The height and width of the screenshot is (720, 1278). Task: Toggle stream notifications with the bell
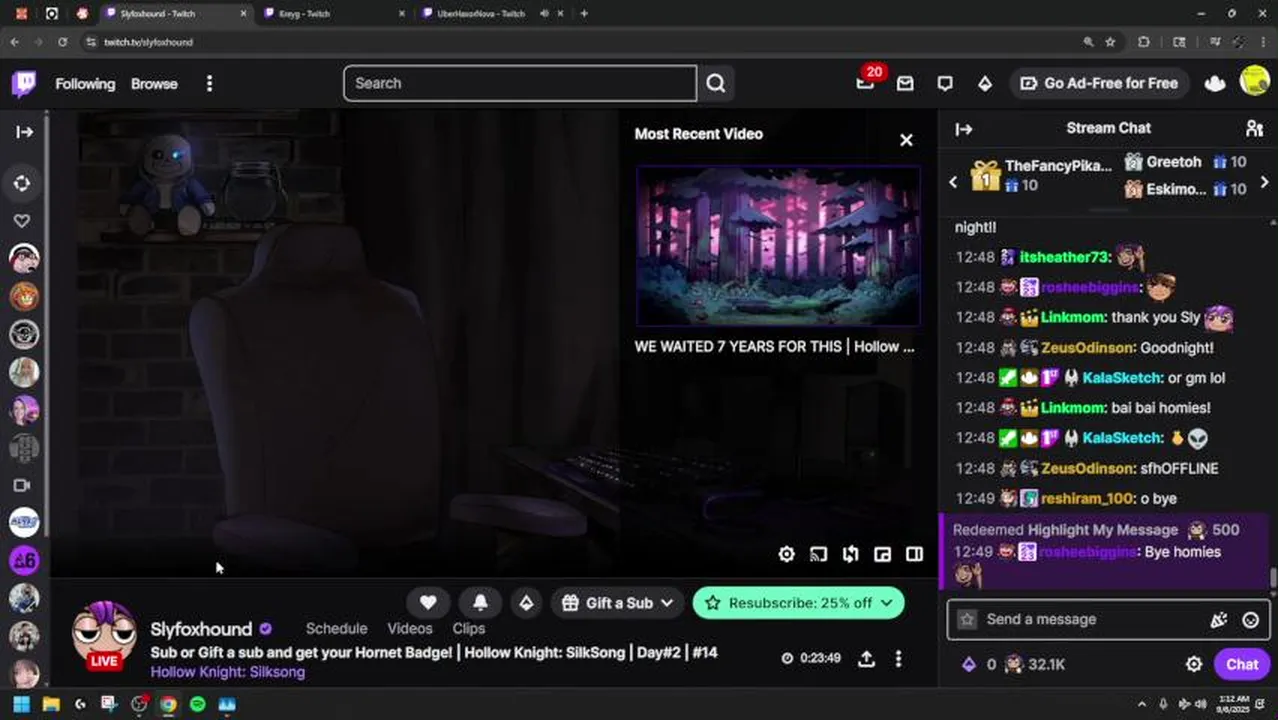point(480,603)
